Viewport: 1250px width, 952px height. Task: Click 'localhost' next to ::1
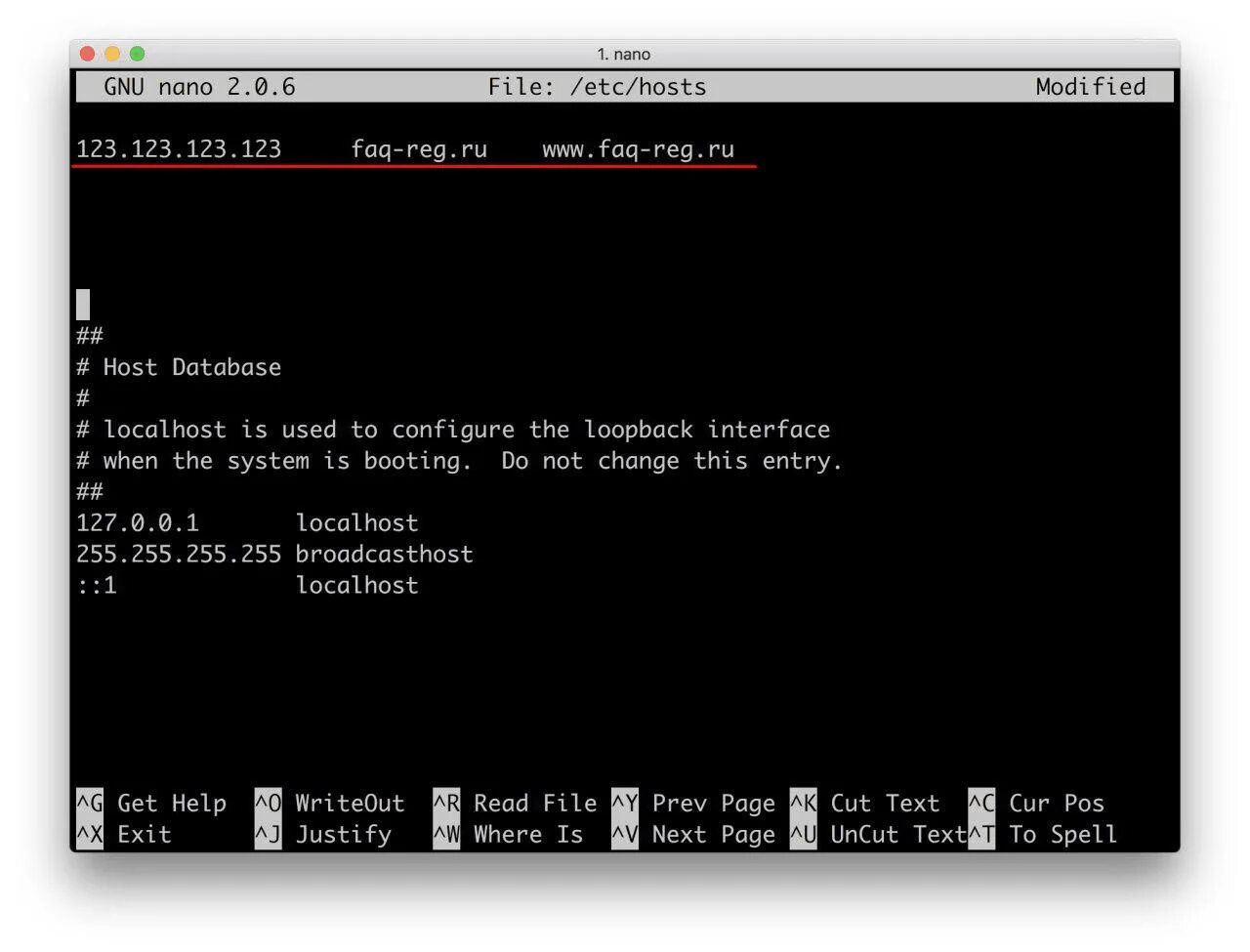pyautogui.click(x=356, y=586)
